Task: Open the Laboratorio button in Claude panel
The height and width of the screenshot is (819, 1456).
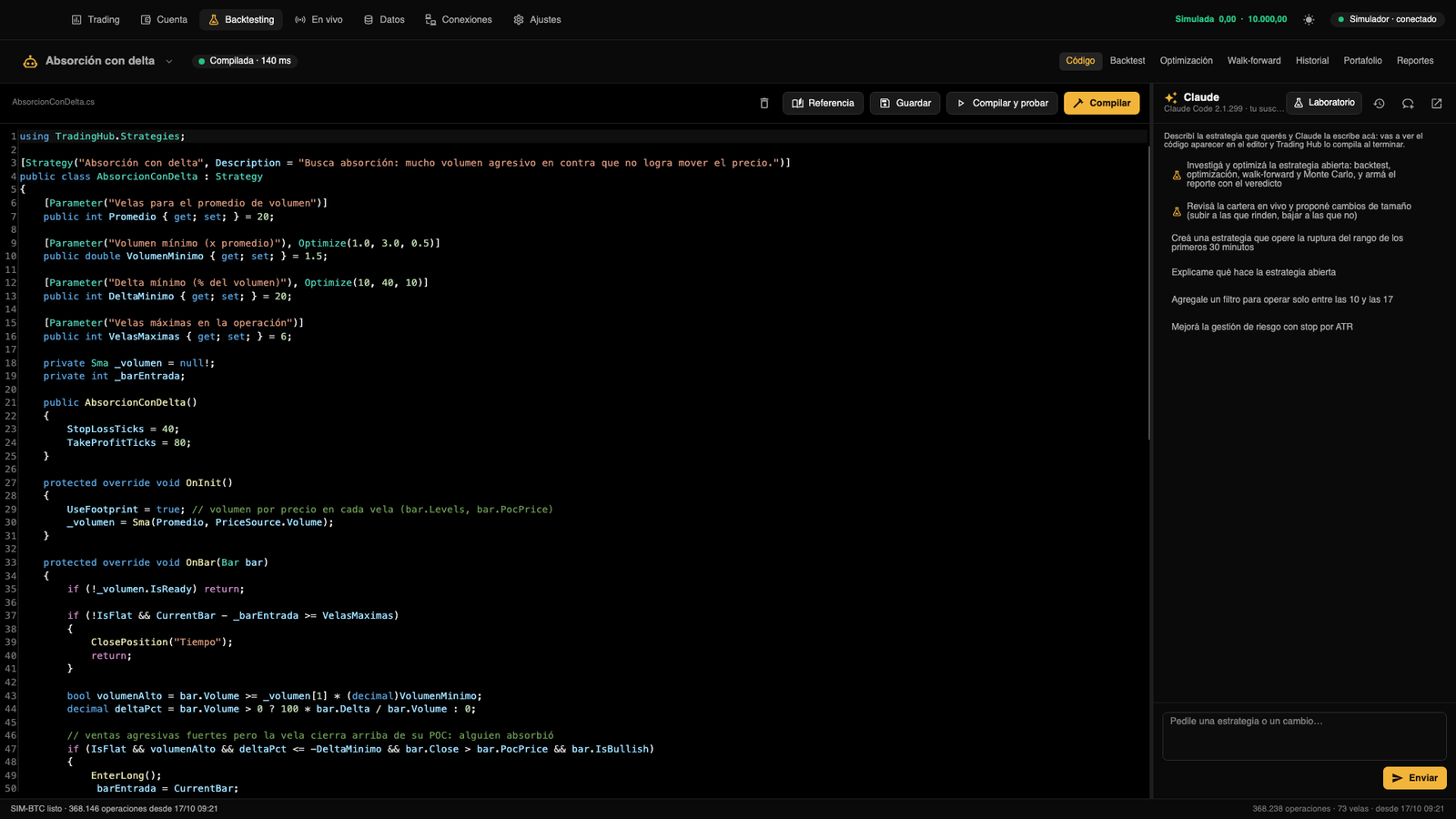Action: (1324, 103)
